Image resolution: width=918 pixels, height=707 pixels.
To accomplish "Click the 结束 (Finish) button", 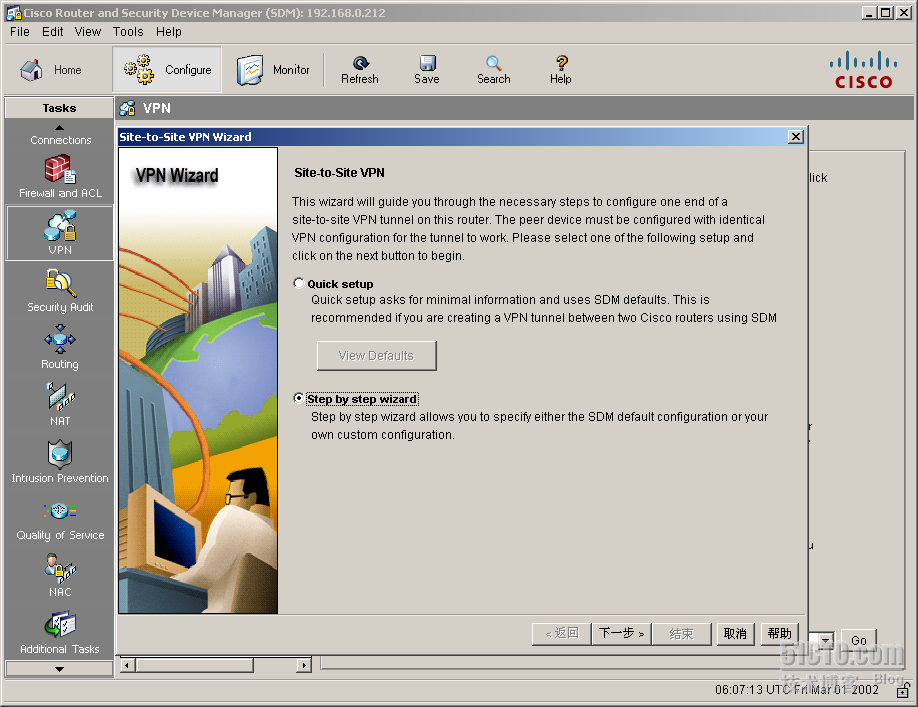I will point(681,634).
